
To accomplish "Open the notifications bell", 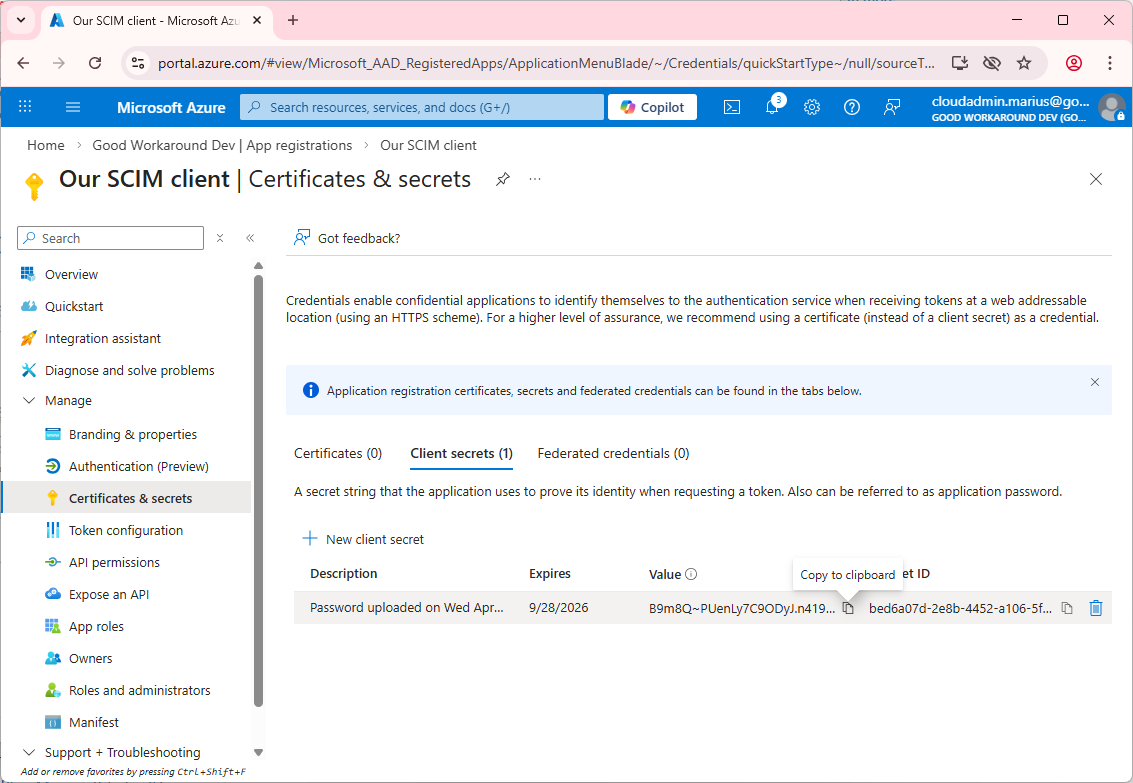I will coord(772,107).
